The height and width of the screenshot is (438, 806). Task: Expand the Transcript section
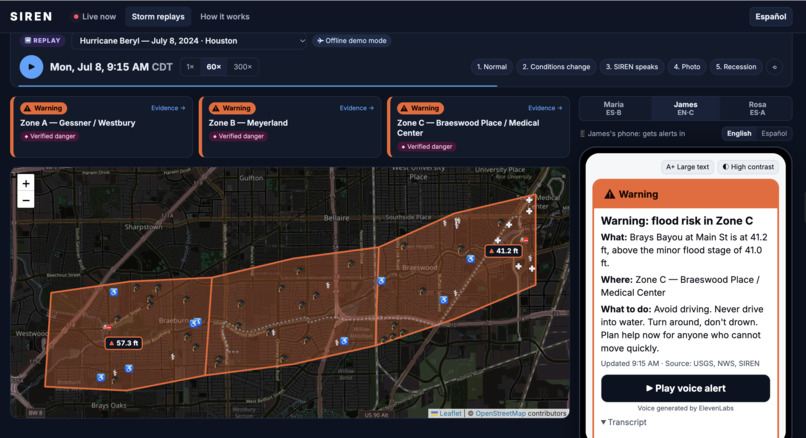click(x=624, y=422)
